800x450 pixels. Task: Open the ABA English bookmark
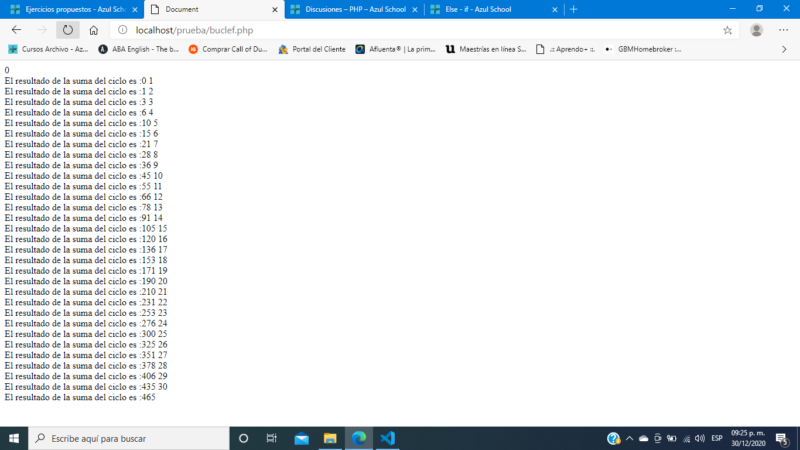[139, 49]
